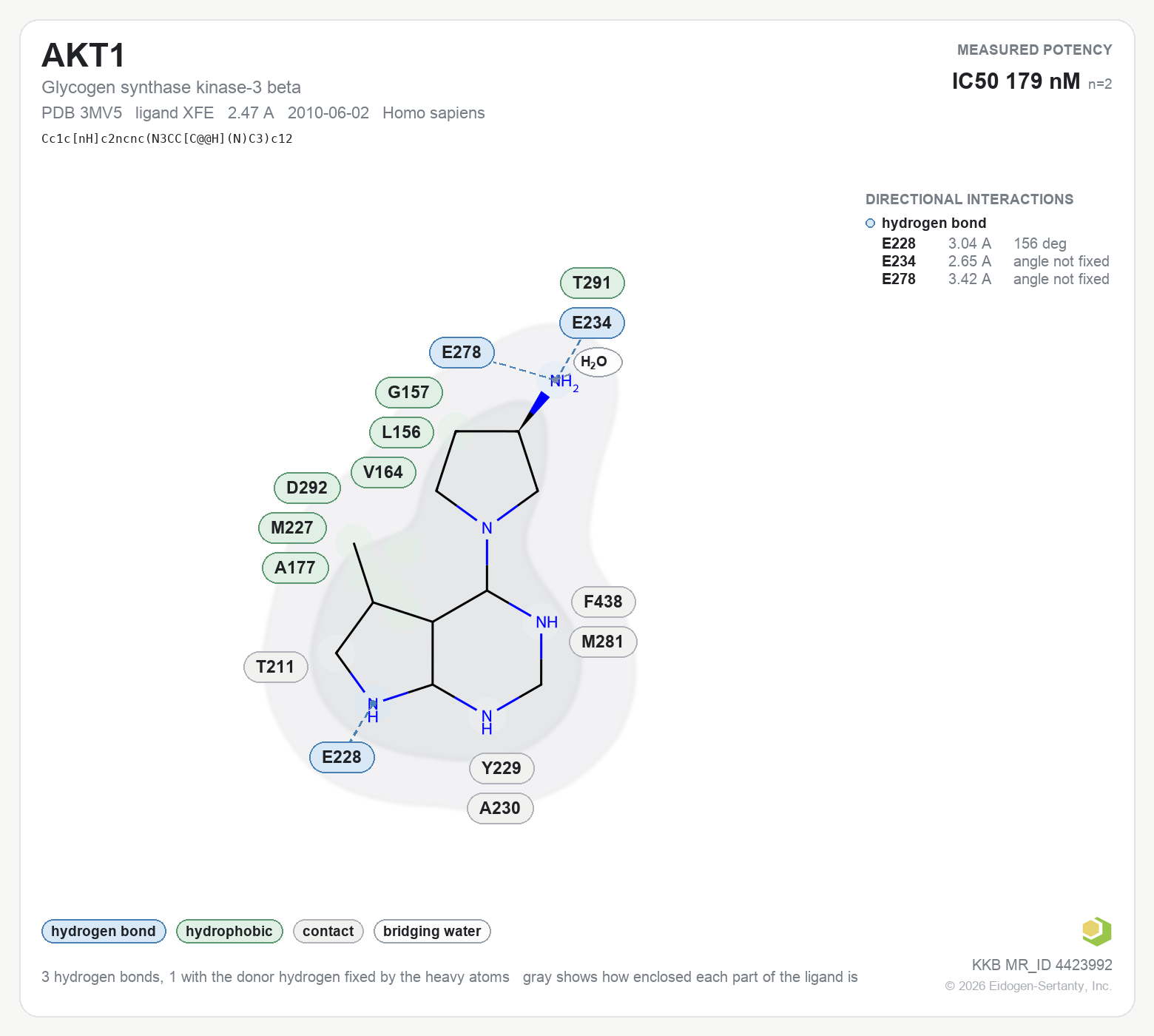Select the T291 residue label
Viewport: 1154px width, 1036px height.
[x=593, y=283]
